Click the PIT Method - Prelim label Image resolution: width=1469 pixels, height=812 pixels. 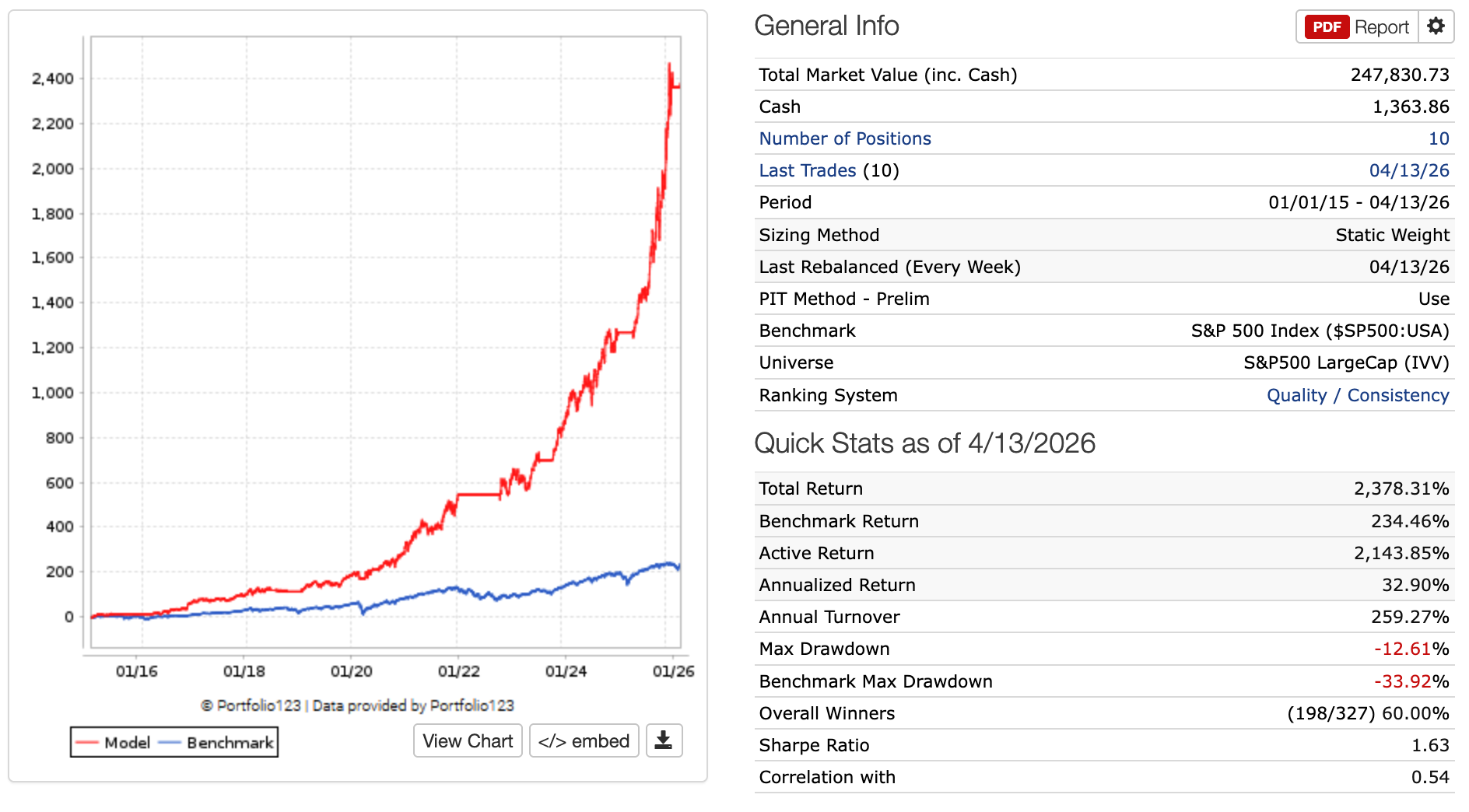pyautogui.click(x=844, y=299)
